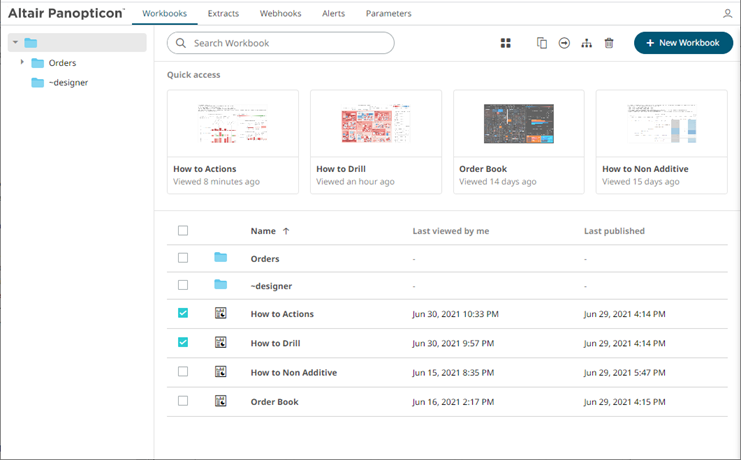
Task: Check the Order Book row checkbox
Action: click(x=183, y=401)
